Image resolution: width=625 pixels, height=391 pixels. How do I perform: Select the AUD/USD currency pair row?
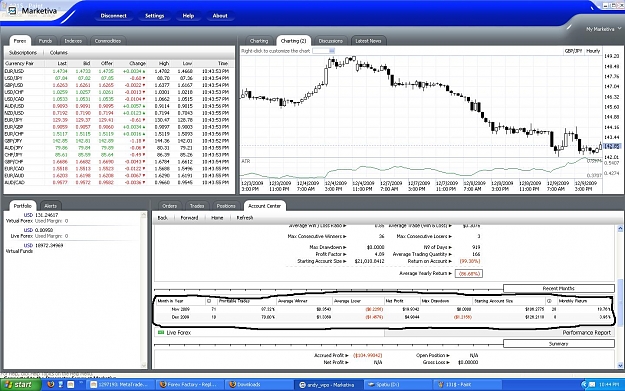pos(119,106)
